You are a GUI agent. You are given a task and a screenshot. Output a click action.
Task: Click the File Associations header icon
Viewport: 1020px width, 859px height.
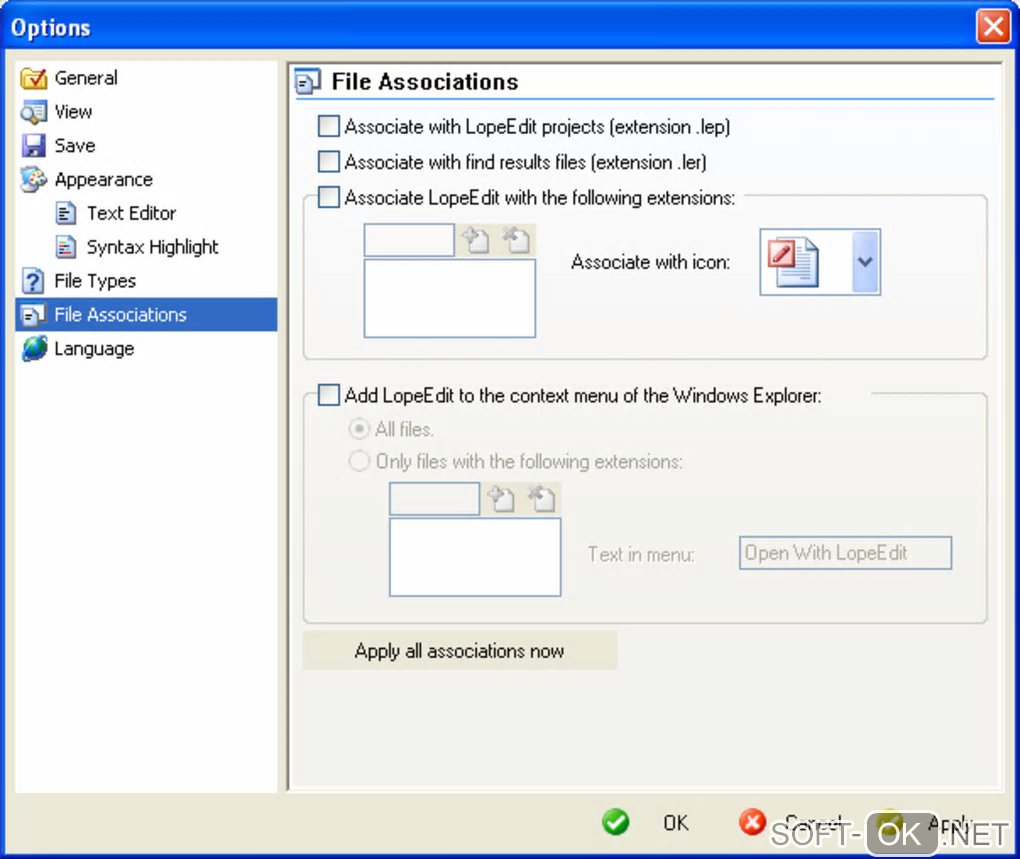[x=307, y=82]
